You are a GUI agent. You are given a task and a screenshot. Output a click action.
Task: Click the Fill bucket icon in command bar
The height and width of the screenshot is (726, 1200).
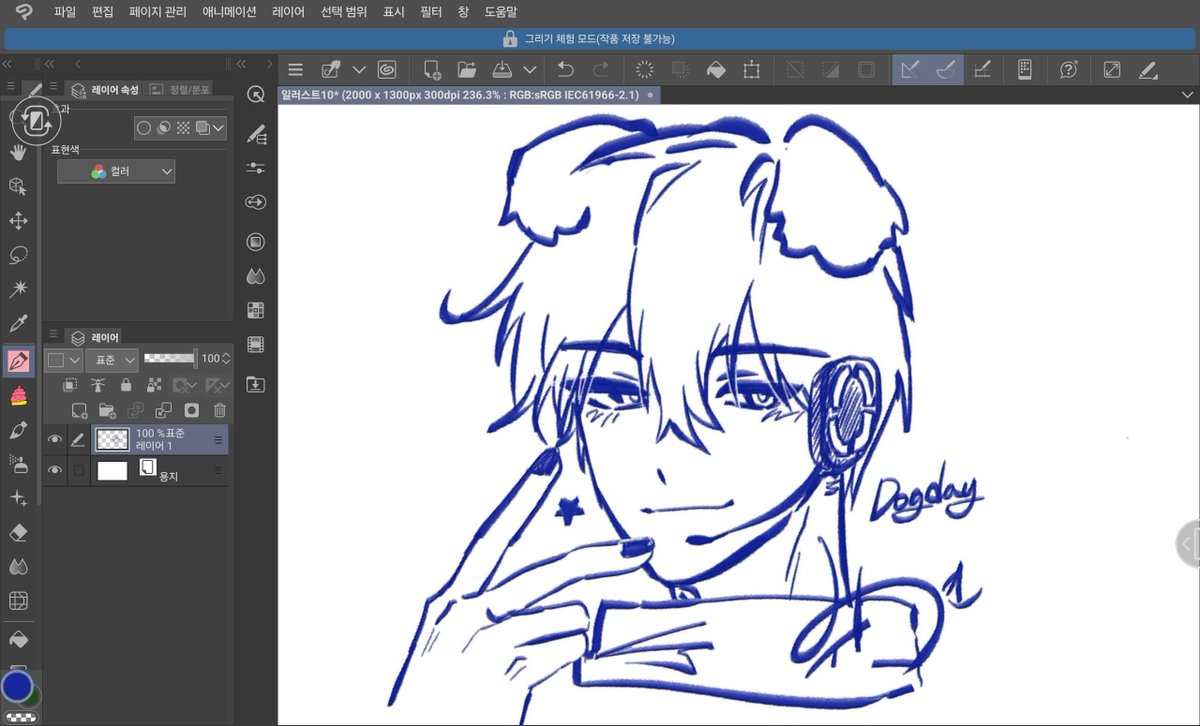(x=716, y=70)
